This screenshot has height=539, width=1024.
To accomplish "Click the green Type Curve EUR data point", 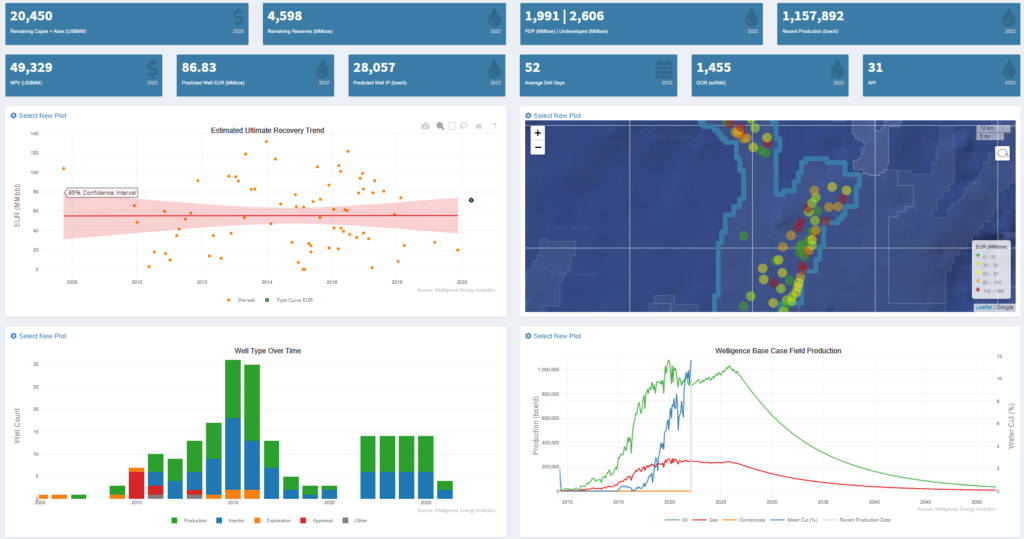I will click(x=471, y=200).
